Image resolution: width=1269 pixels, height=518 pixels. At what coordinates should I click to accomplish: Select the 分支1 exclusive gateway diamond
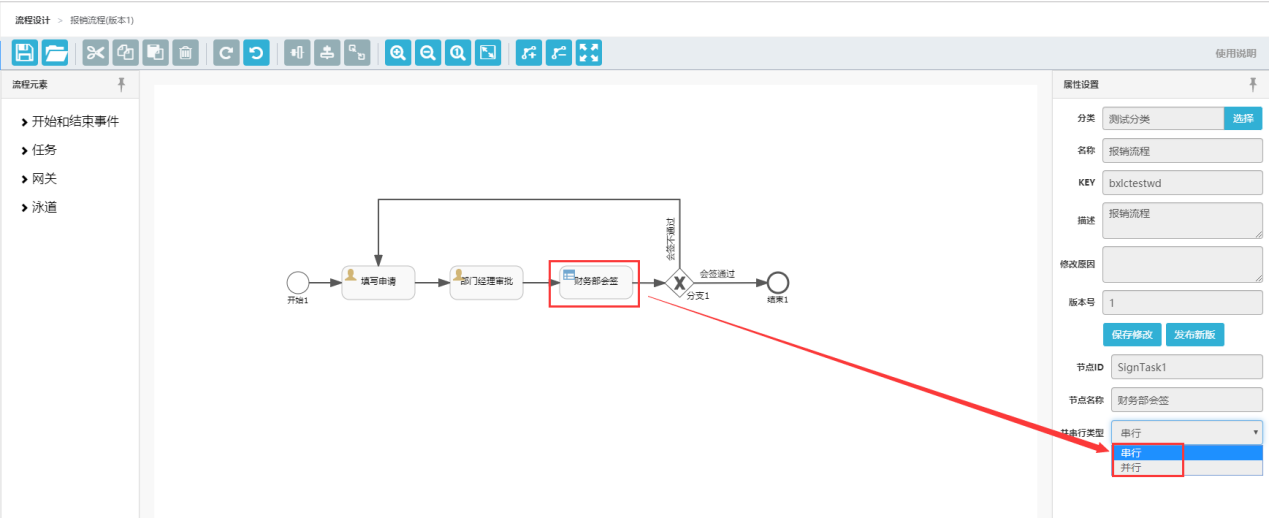pos(680,283)
